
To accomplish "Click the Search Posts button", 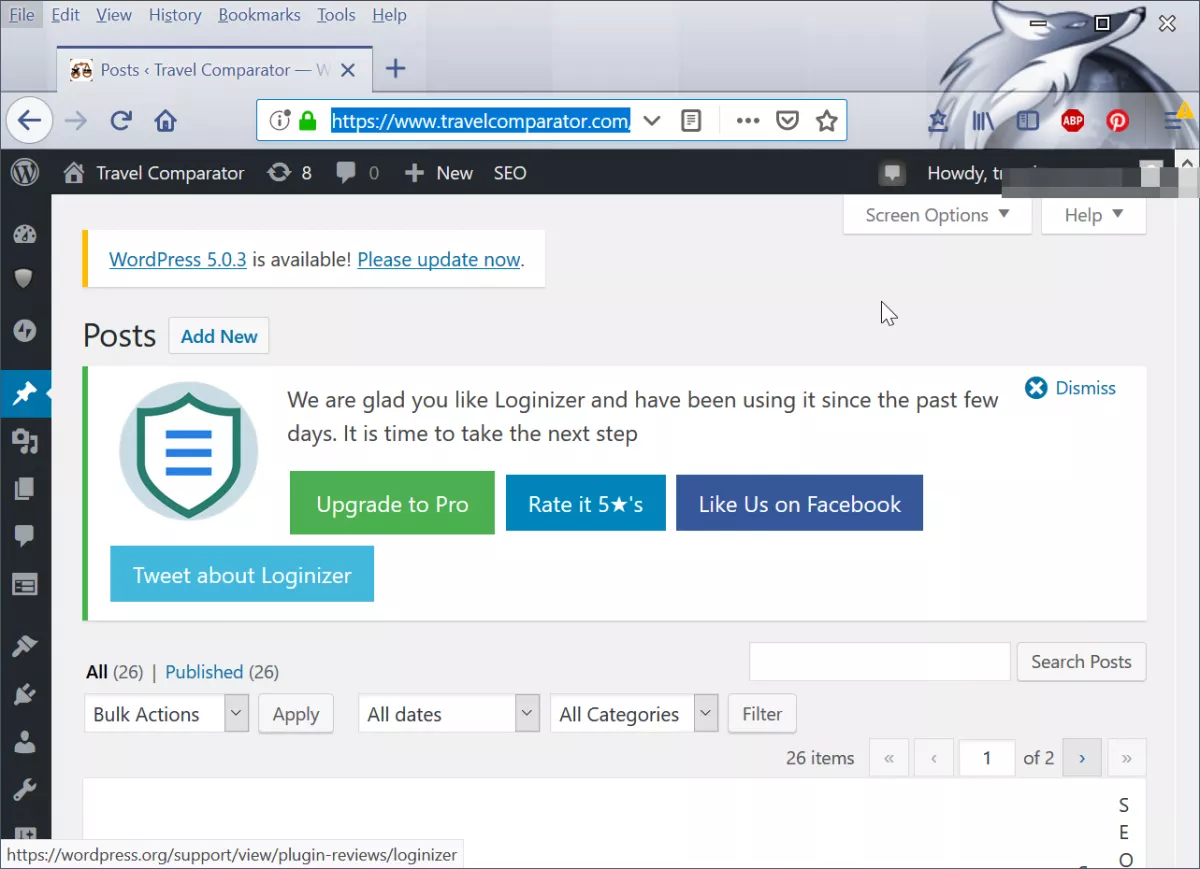I will click(x=1082, y=661).
